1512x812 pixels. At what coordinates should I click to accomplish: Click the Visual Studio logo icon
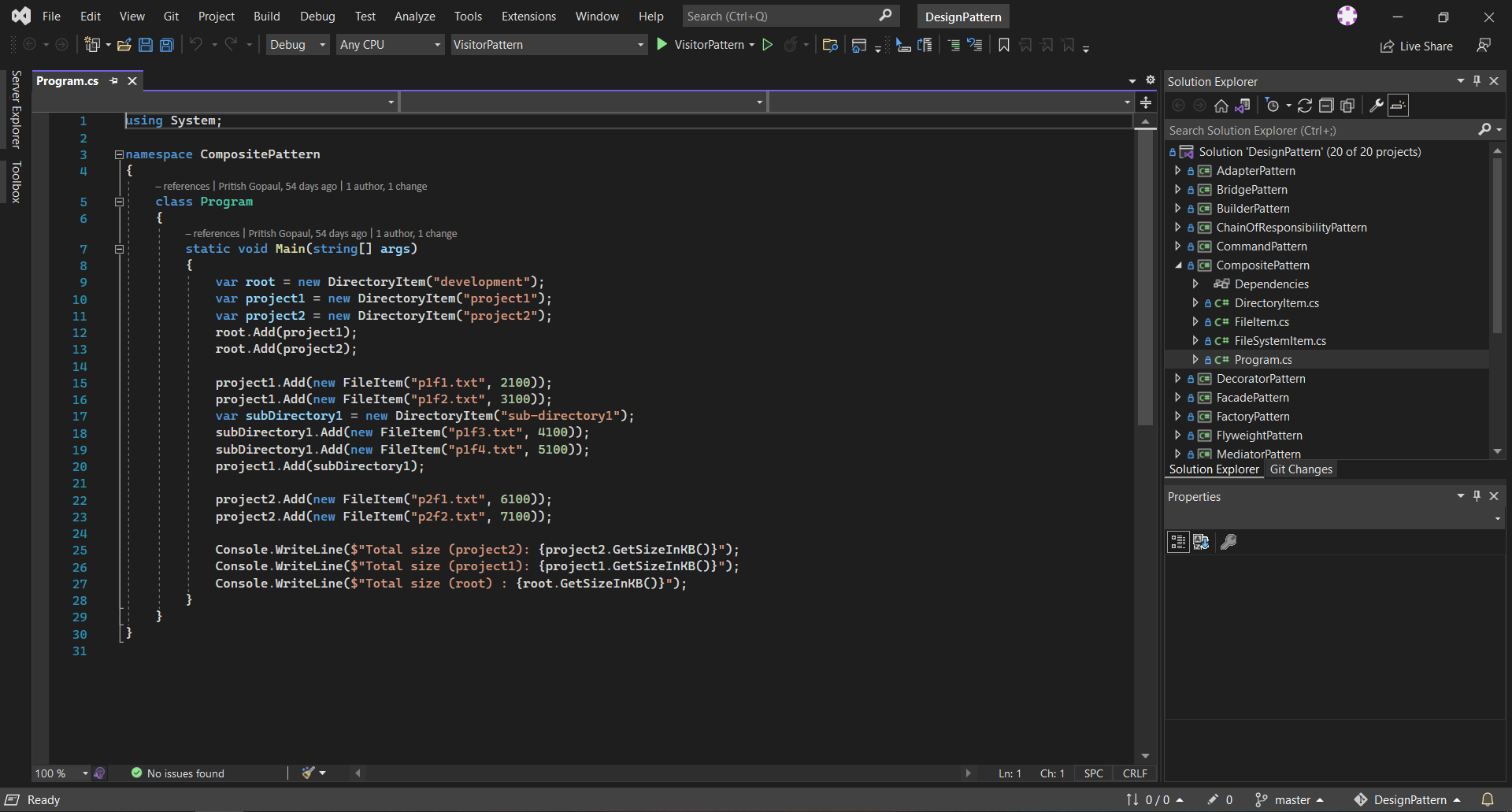[x=21, y=16]
